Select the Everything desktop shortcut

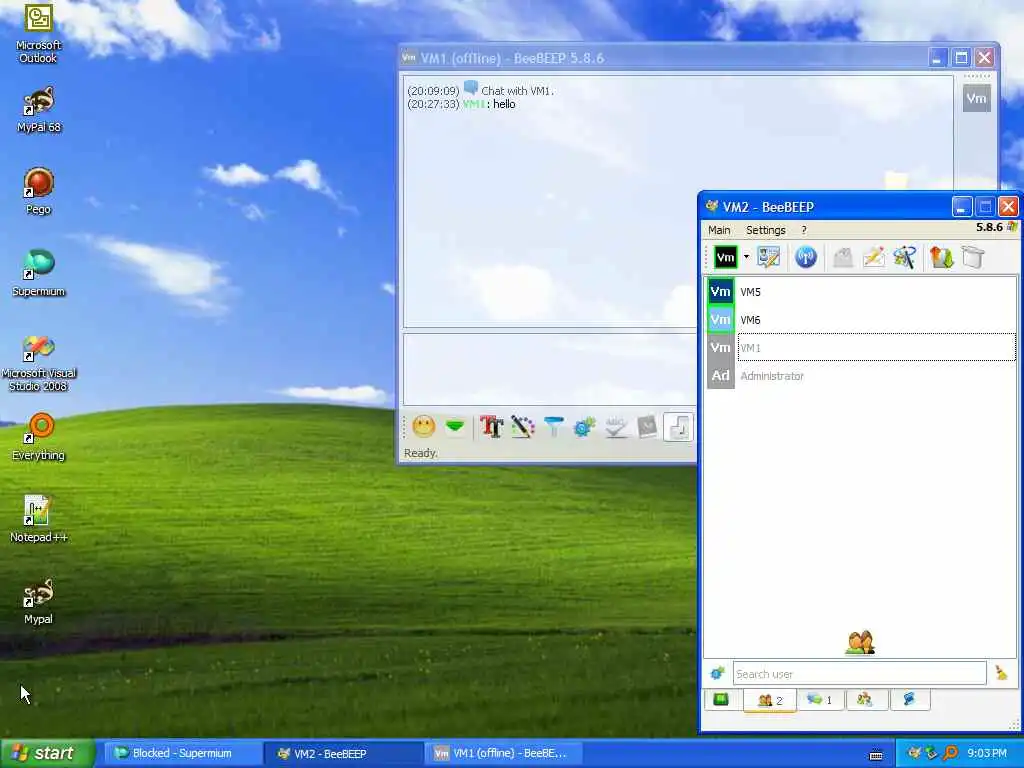pos(38,437)
